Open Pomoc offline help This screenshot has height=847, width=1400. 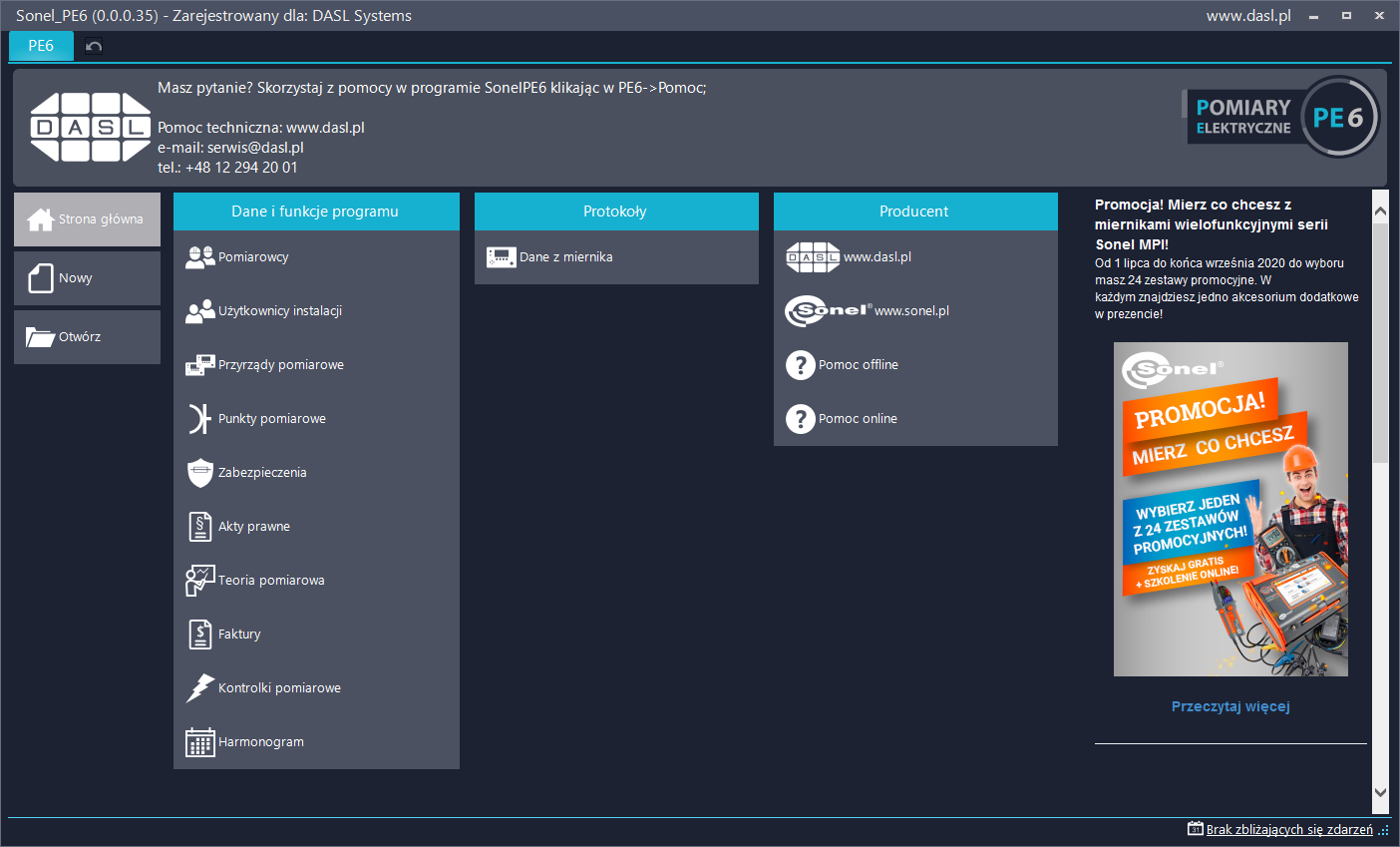coord(858,365)
